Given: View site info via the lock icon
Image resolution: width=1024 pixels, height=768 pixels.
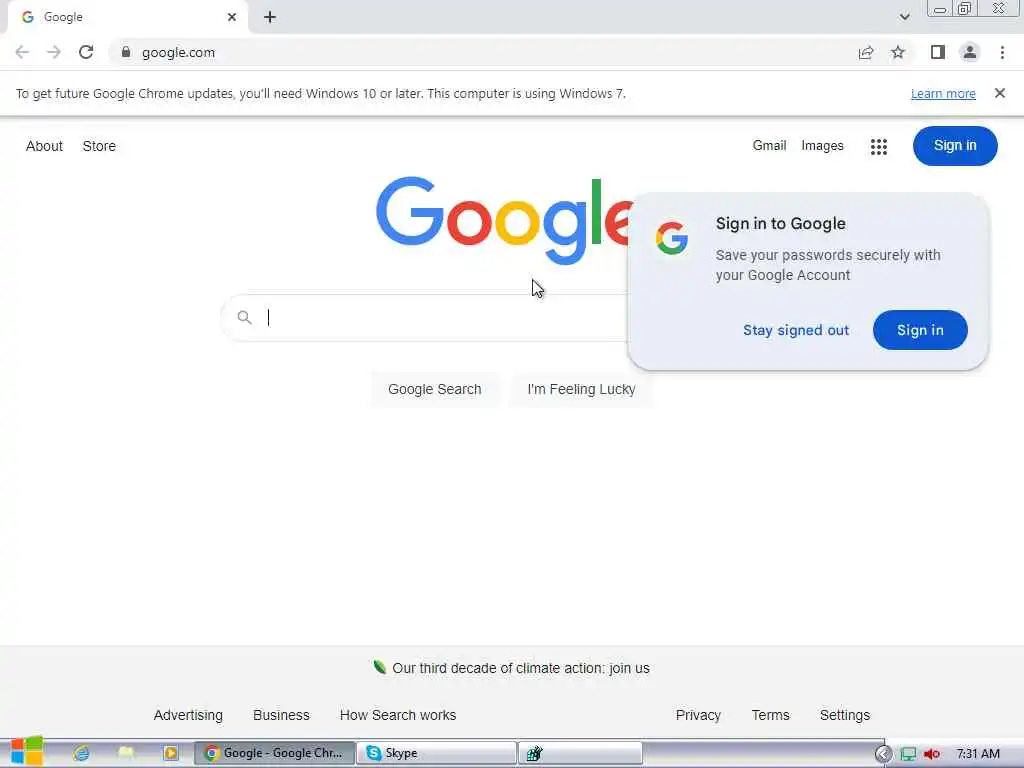Looking at the screenshot, I should point(126,52).
